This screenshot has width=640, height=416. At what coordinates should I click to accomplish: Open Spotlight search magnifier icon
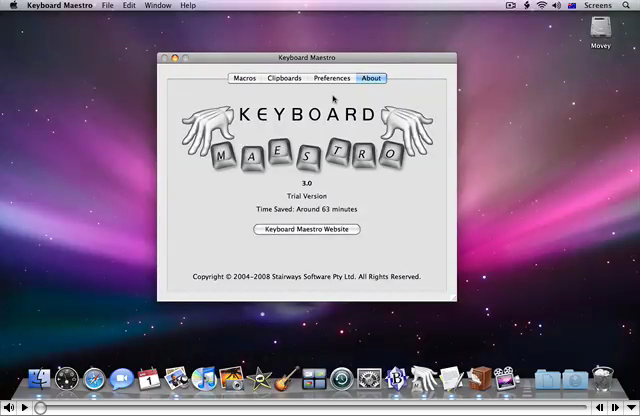coord(626,5)
